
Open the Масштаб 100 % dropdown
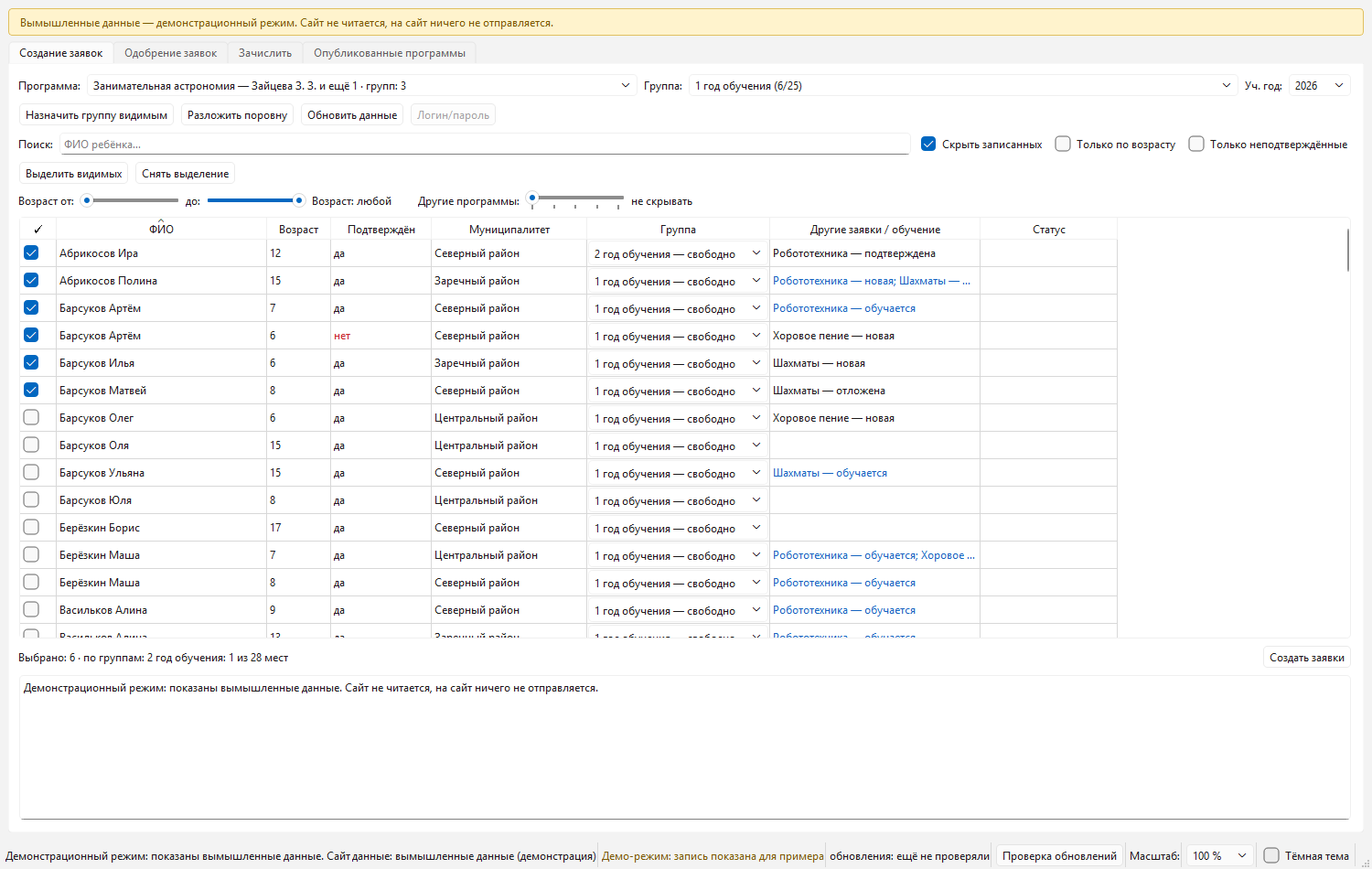coord(1219,855)
